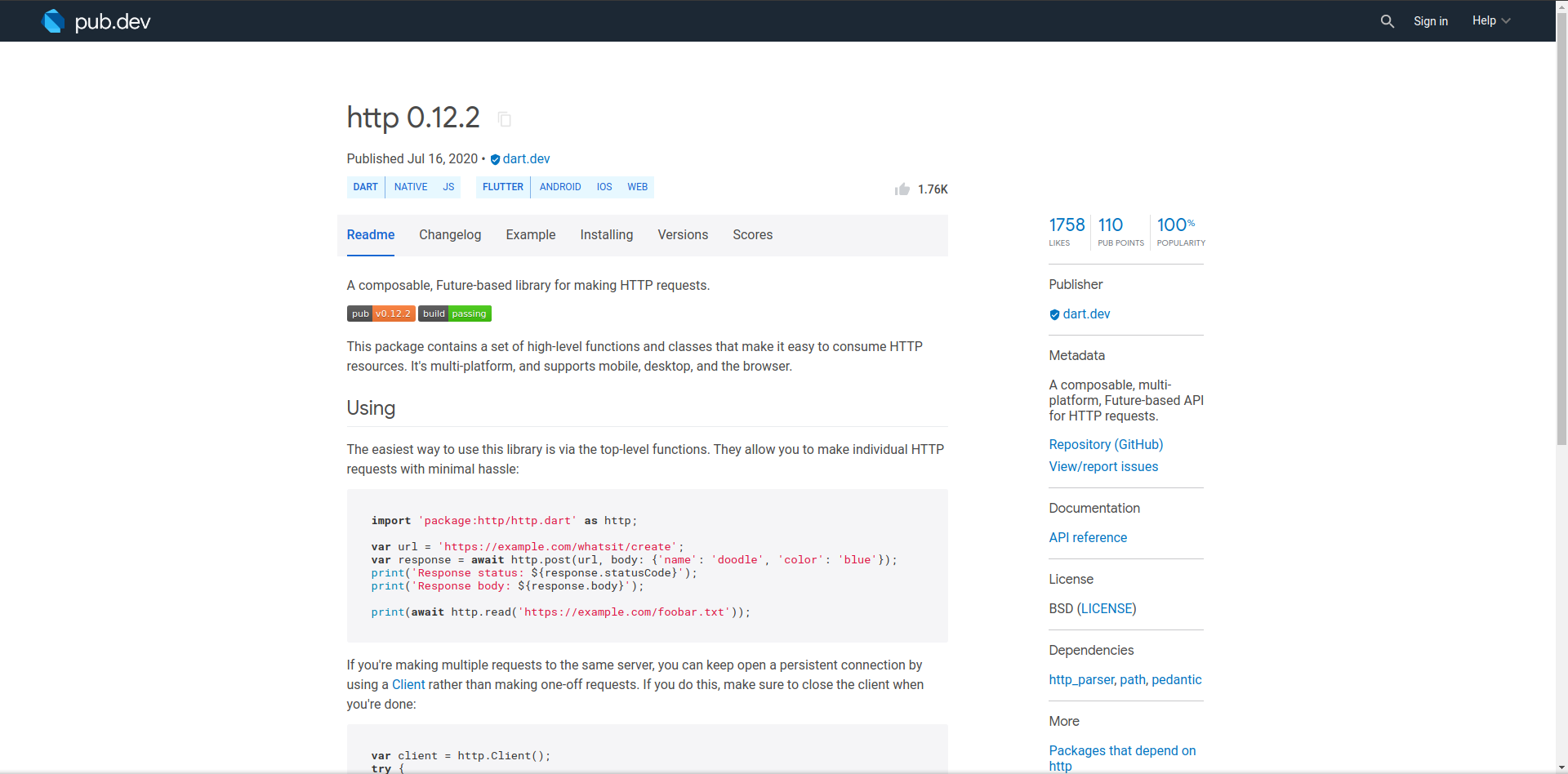Image resolution: width=1568 pixels, height=774 pixels.
Task: Switch to the Readme tab
Action: pos(371,235)
